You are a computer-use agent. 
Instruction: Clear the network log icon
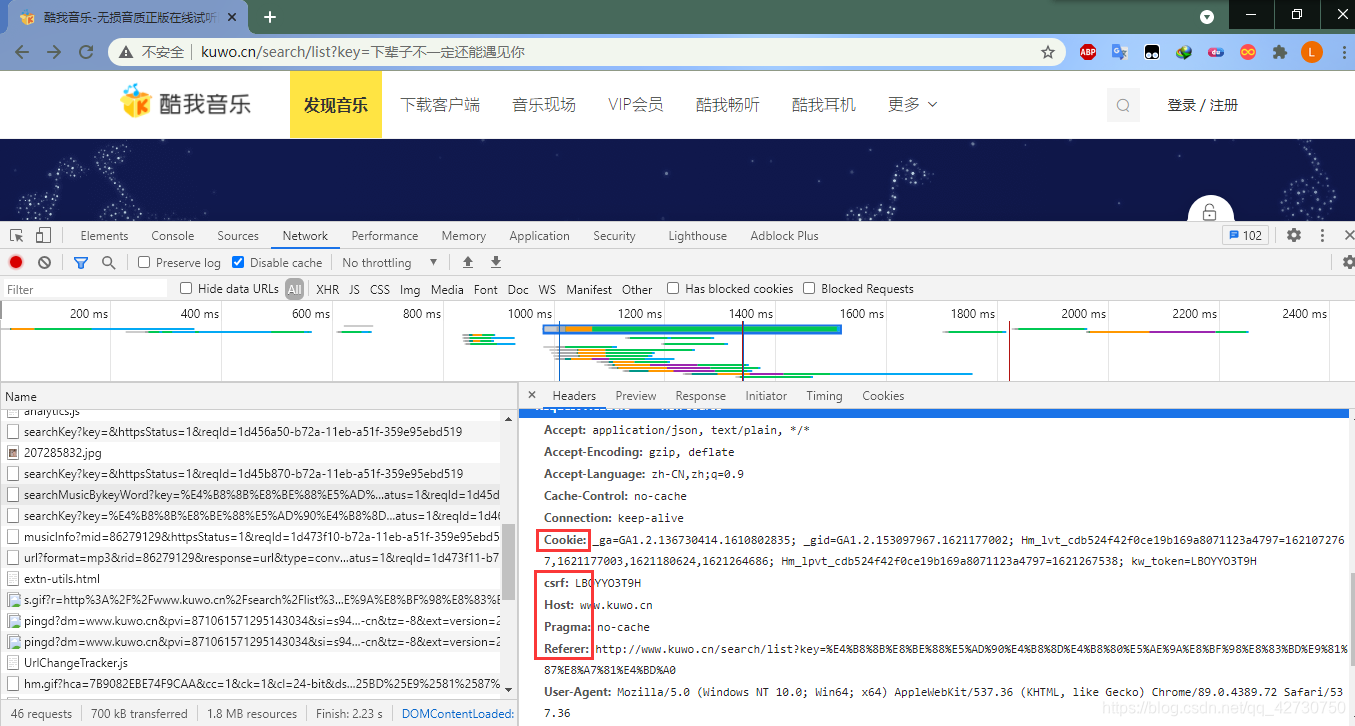click(44, 262)
